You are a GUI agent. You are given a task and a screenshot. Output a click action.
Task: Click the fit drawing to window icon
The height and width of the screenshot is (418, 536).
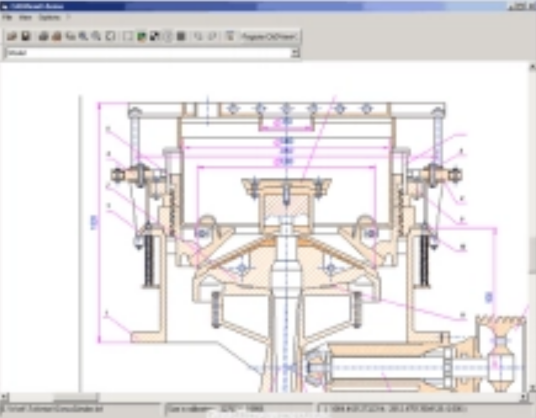pyautogui.click(x=110, y=36)
